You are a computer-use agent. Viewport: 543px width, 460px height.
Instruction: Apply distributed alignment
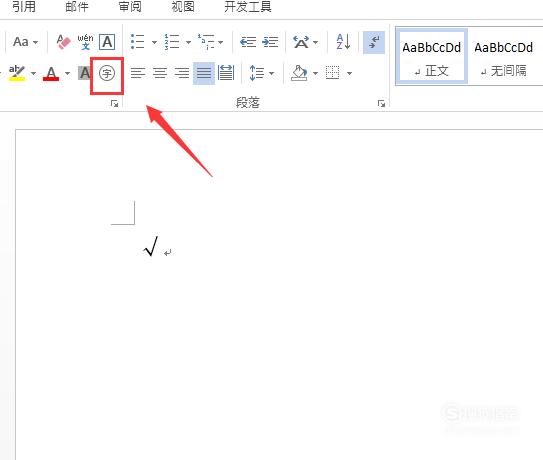(x=226, y=73)
